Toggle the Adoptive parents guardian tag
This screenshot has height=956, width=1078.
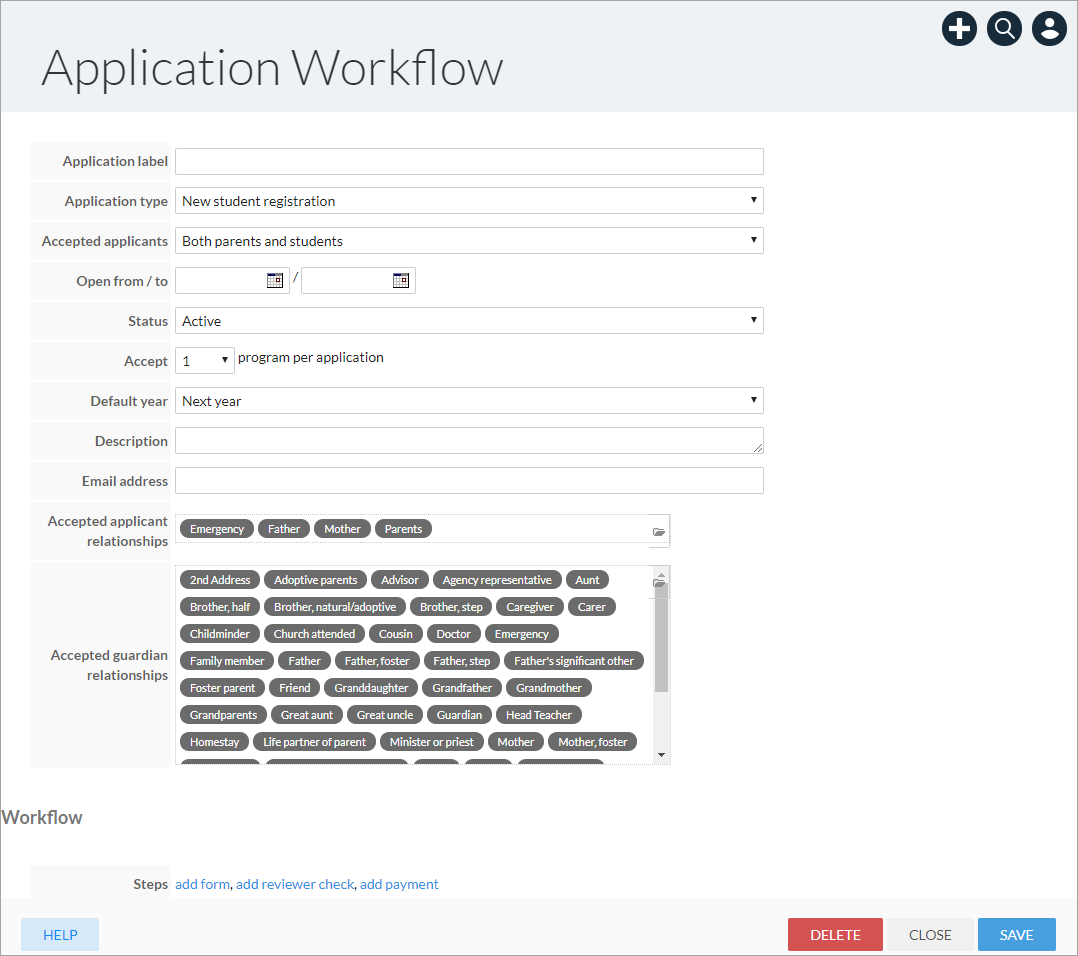[x=316, y=579]
